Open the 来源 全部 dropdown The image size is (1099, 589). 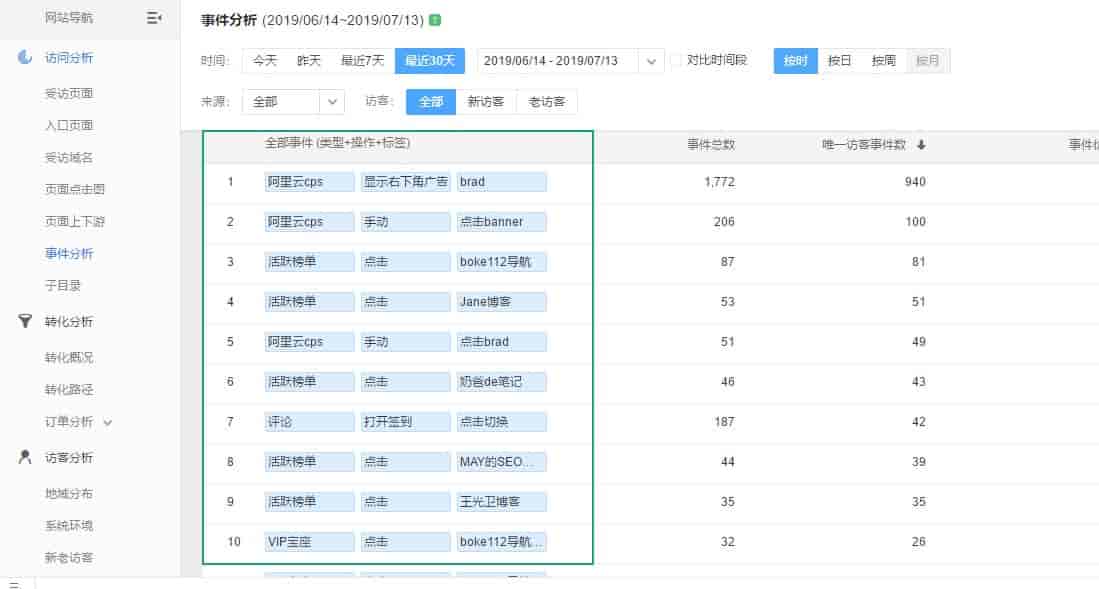(332, 102)
